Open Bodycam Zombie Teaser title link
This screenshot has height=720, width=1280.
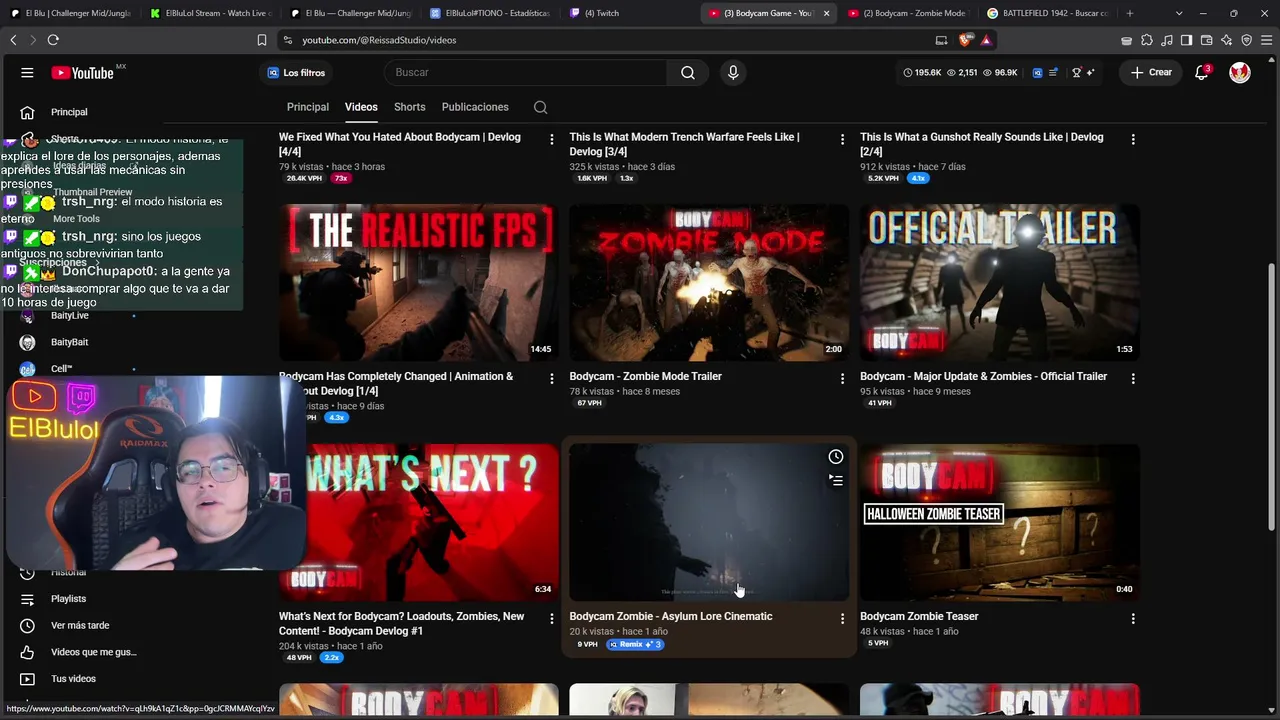(x=918, y=616)
